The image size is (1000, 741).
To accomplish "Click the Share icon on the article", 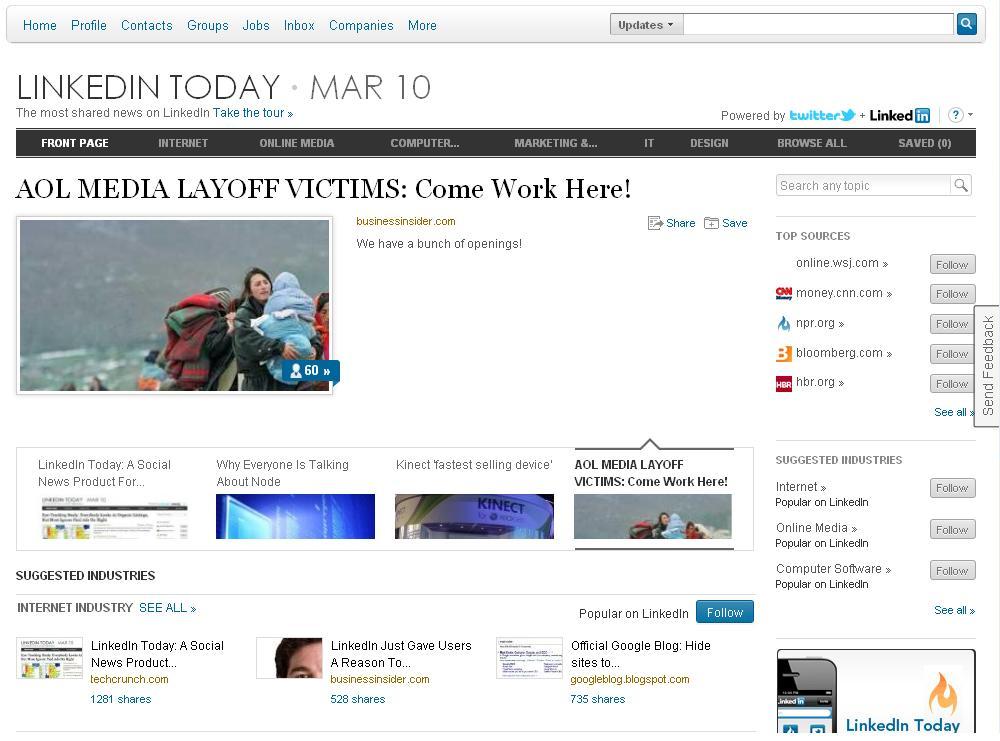I will (x=655, y=223).
